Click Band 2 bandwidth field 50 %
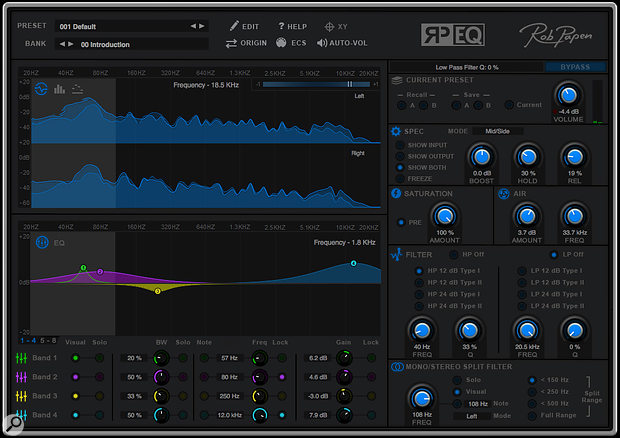620x438 pixels. [134, 377]
